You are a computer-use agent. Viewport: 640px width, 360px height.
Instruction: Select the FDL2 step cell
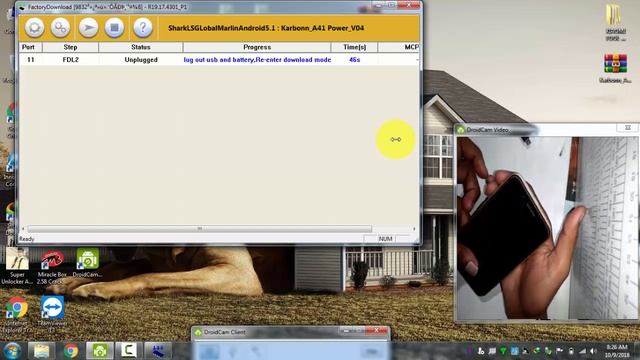click(71, 60)
